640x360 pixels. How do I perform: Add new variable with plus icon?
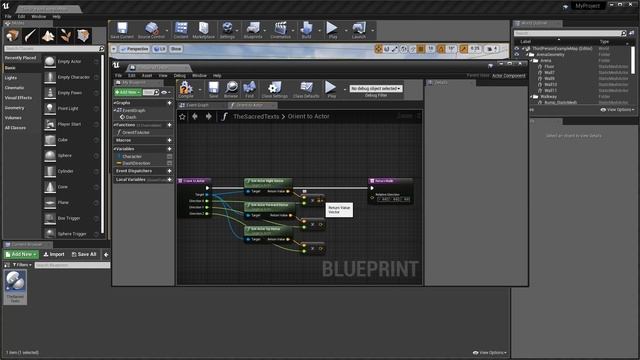click(169, 149)
